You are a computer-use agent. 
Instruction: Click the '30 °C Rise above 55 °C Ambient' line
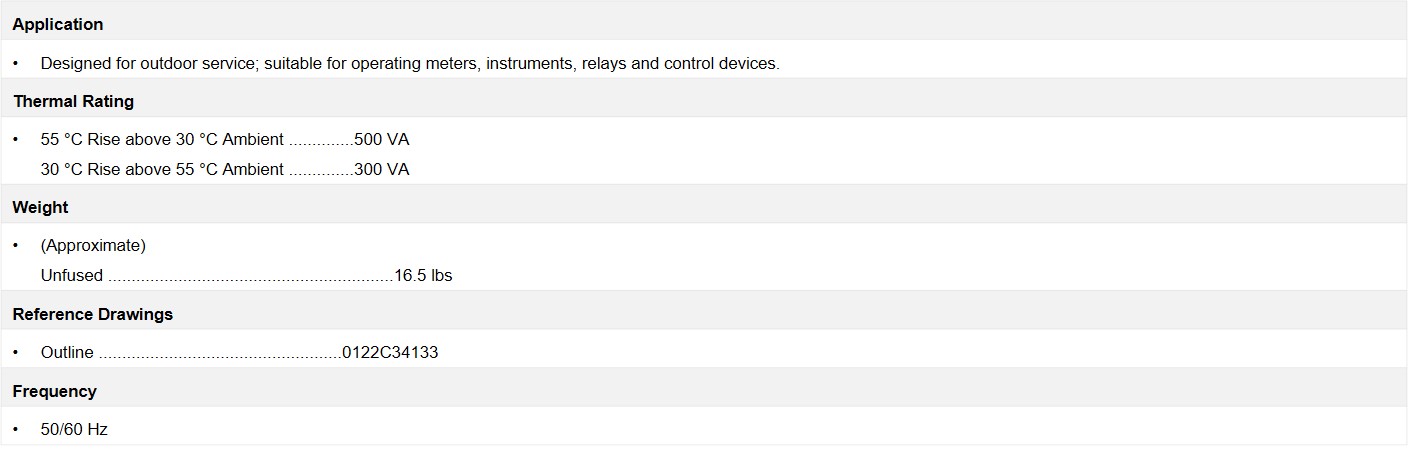(x=162, y=169)
